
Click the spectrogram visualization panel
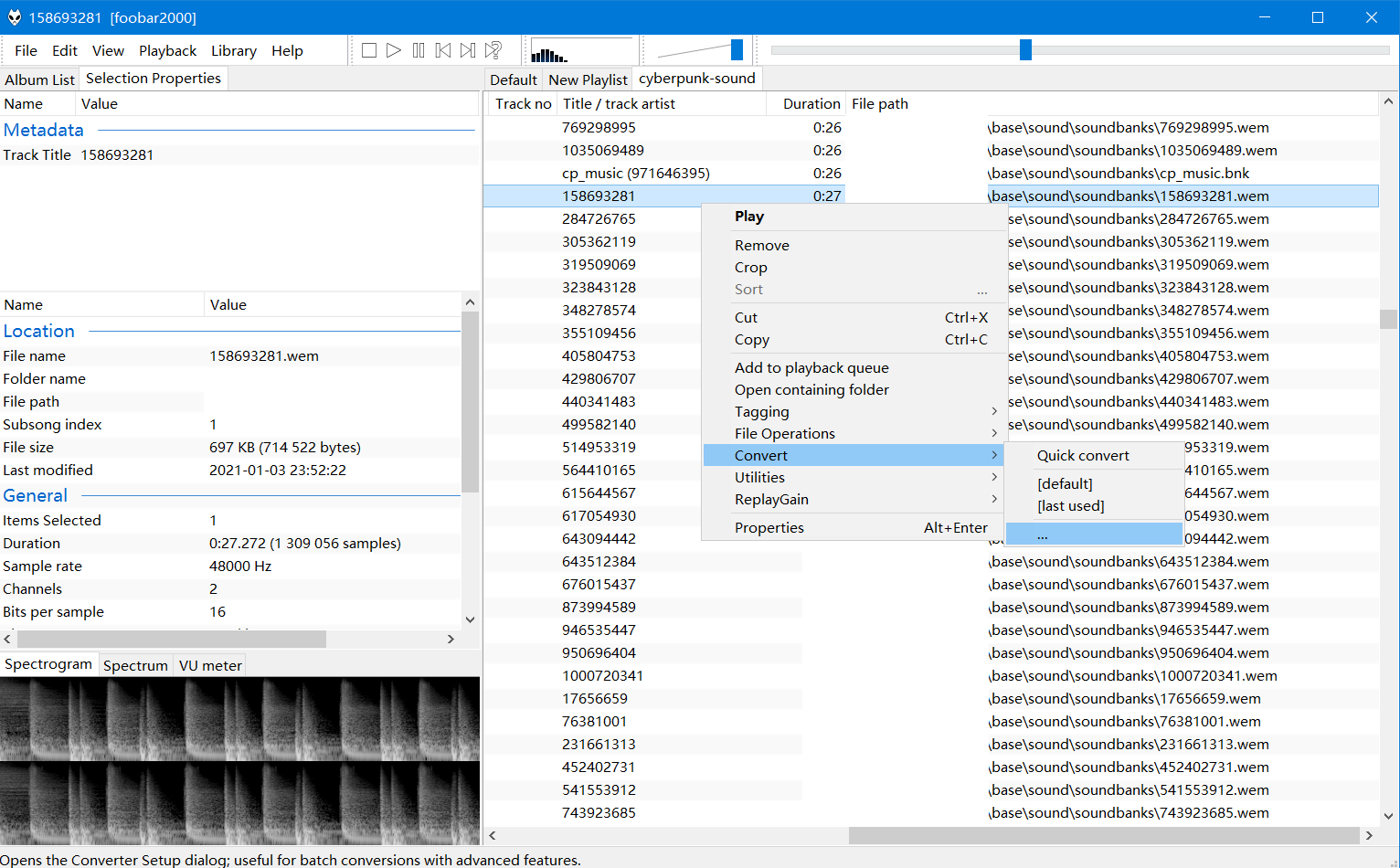pyautogui.click(x=239, y=760)
